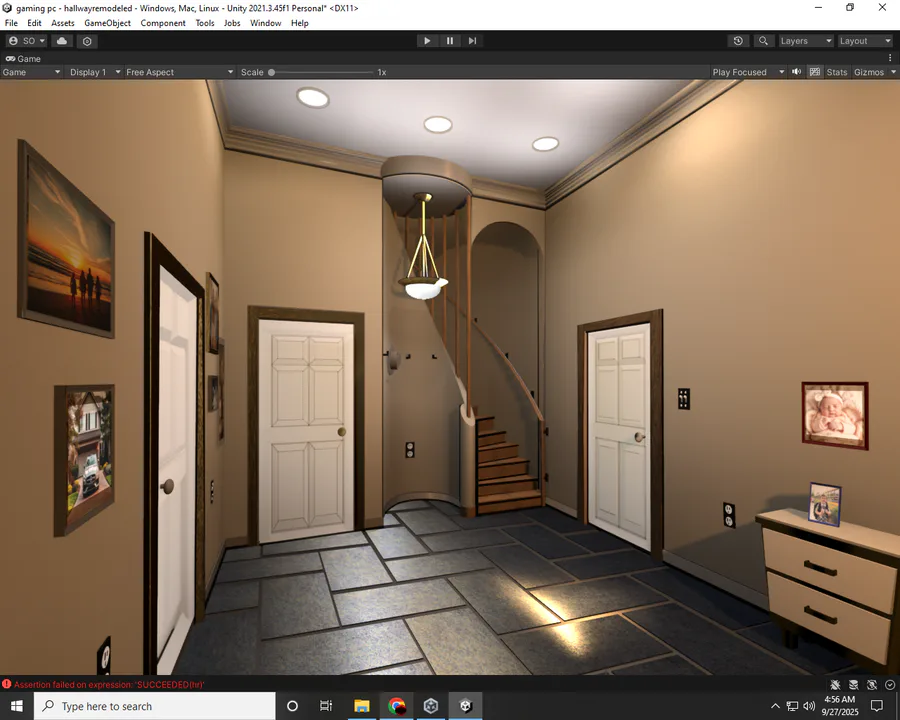
Task: Toggle the keyboard shortcuts icon in Game view
Action: pos(814,72)
